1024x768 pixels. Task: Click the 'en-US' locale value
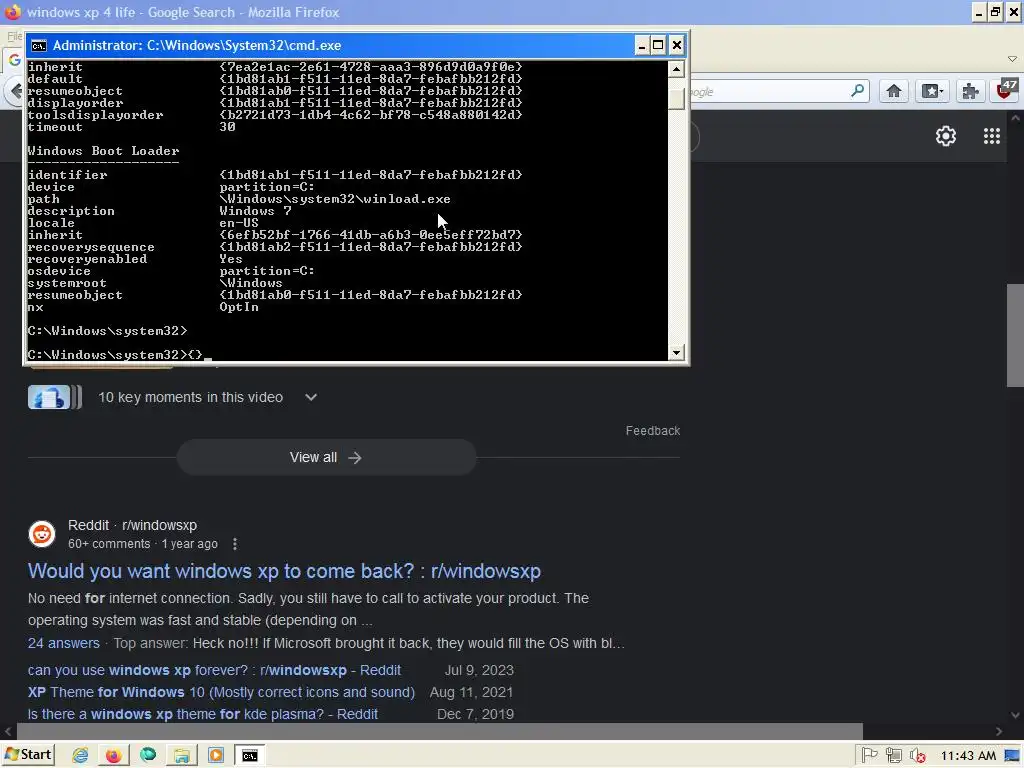pyautogui.click(x=239, y=223)
